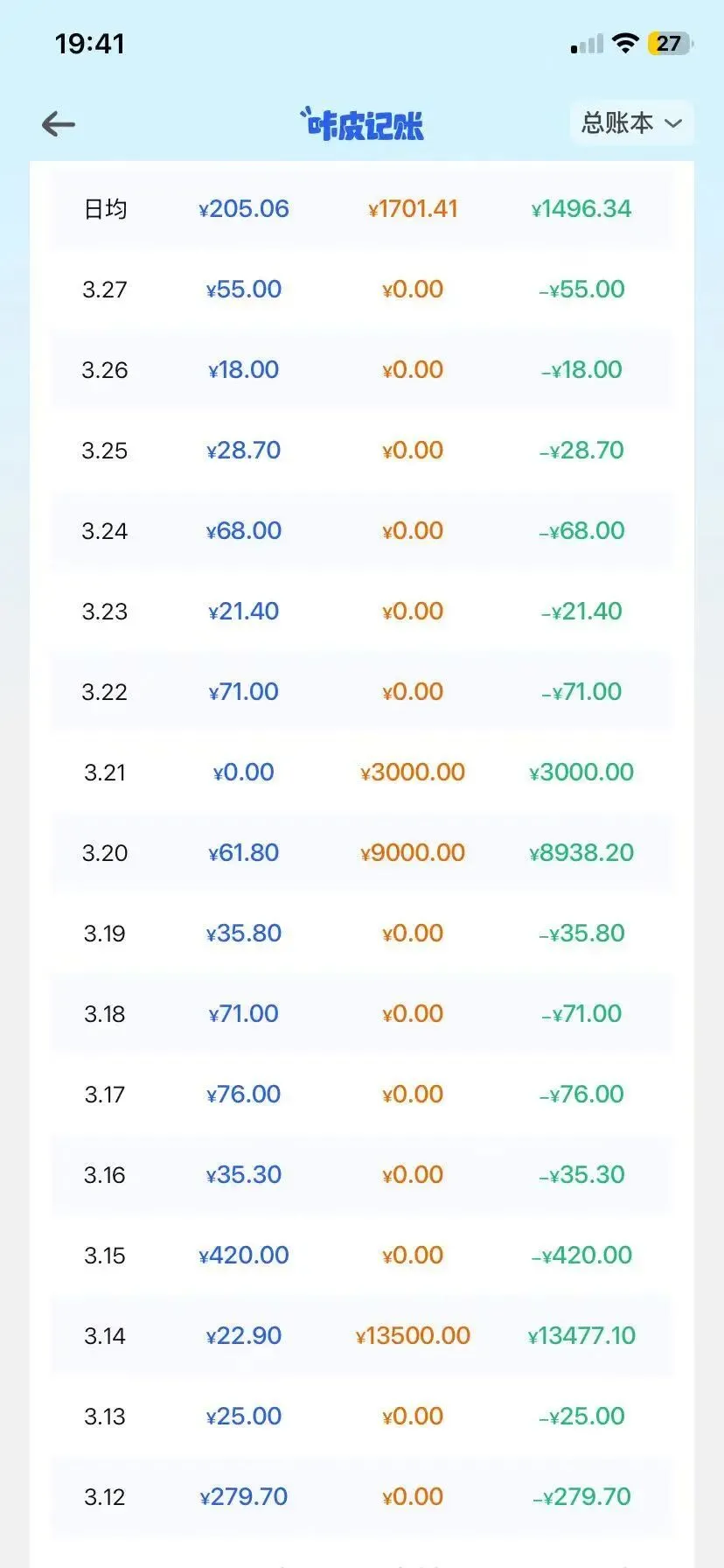Tap the ¥420.00 expense on 3.15
The width and height of the screenshot is (724, 1568).
pos(244,1256)
